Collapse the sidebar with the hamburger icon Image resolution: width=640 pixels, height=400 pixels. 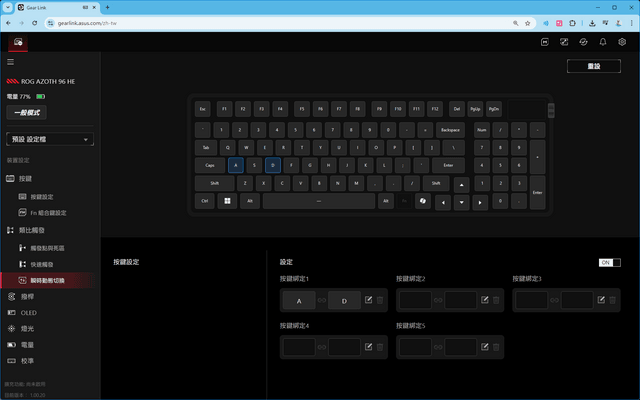pos(11,62)
